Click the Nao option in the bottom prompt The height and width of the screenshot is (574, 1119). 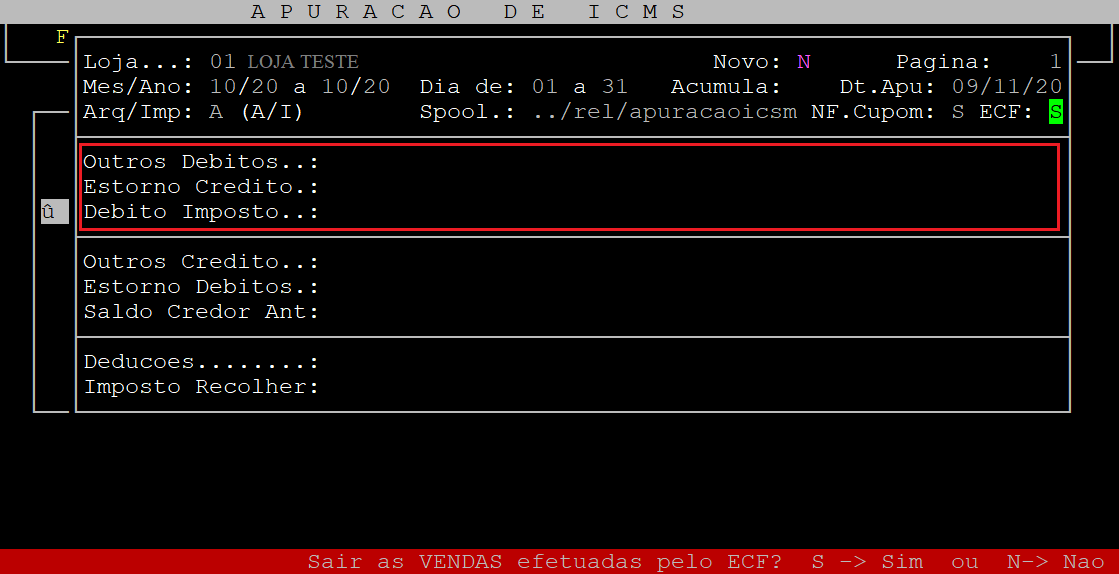point(1084,562)
